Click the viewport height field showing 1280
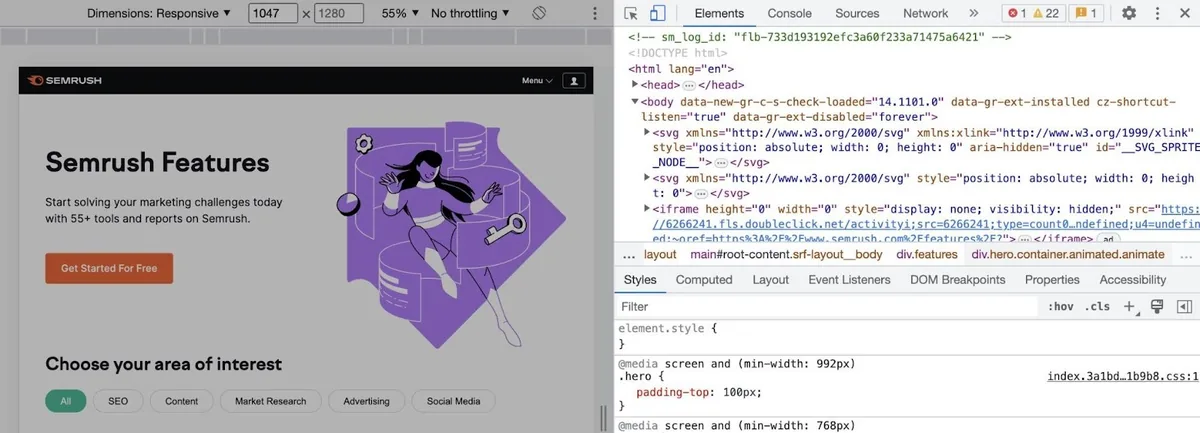This screenshot has width=1200, height=433. (341, 14)
